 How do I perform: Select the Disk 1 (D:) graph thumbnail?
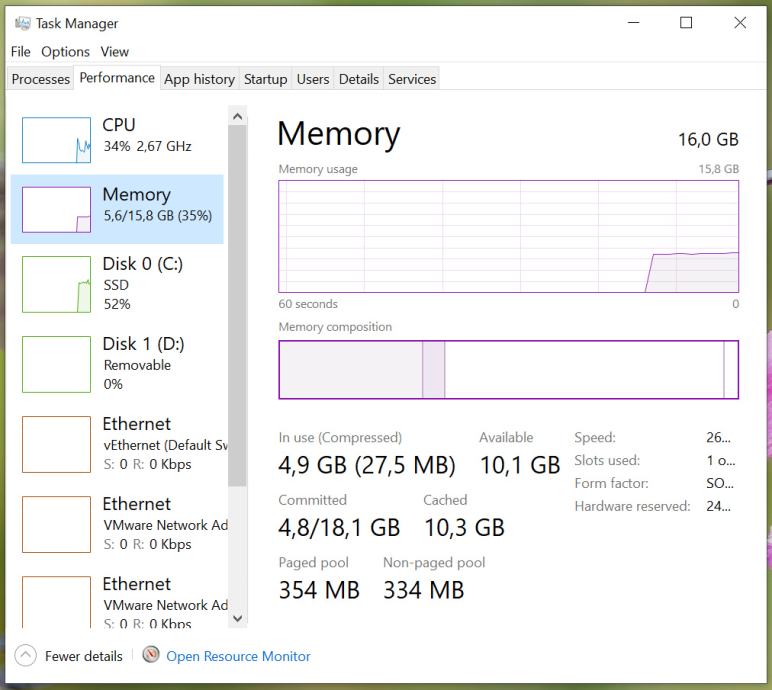click(x=56, y=364)
